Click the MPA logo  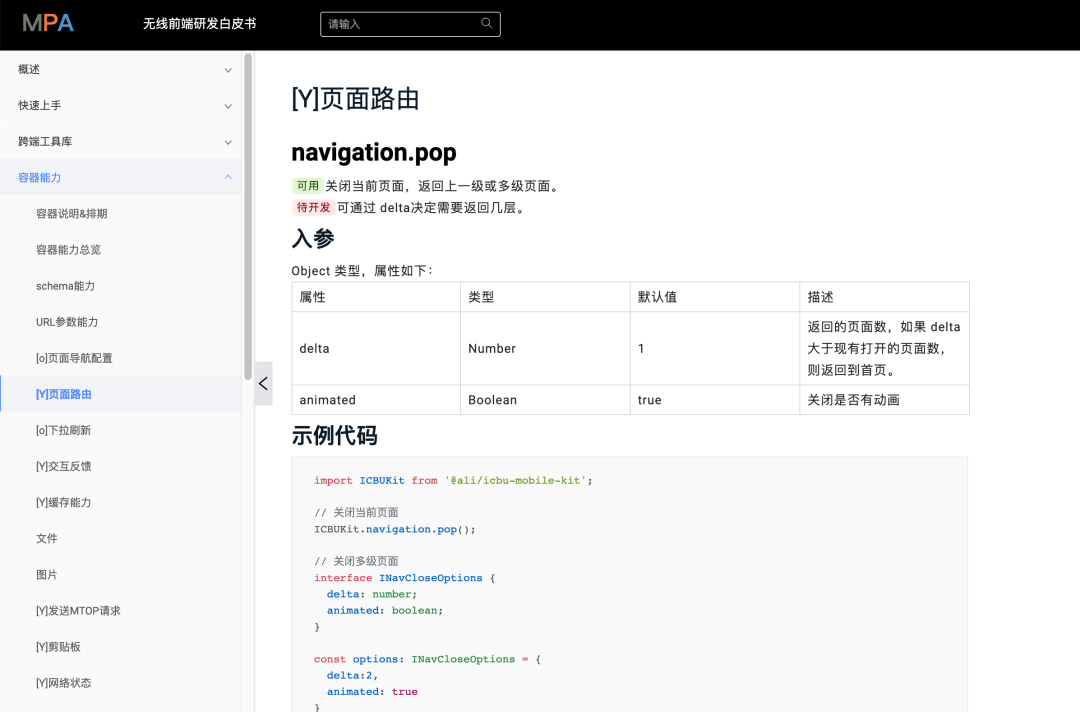click(x=47, y=23)
